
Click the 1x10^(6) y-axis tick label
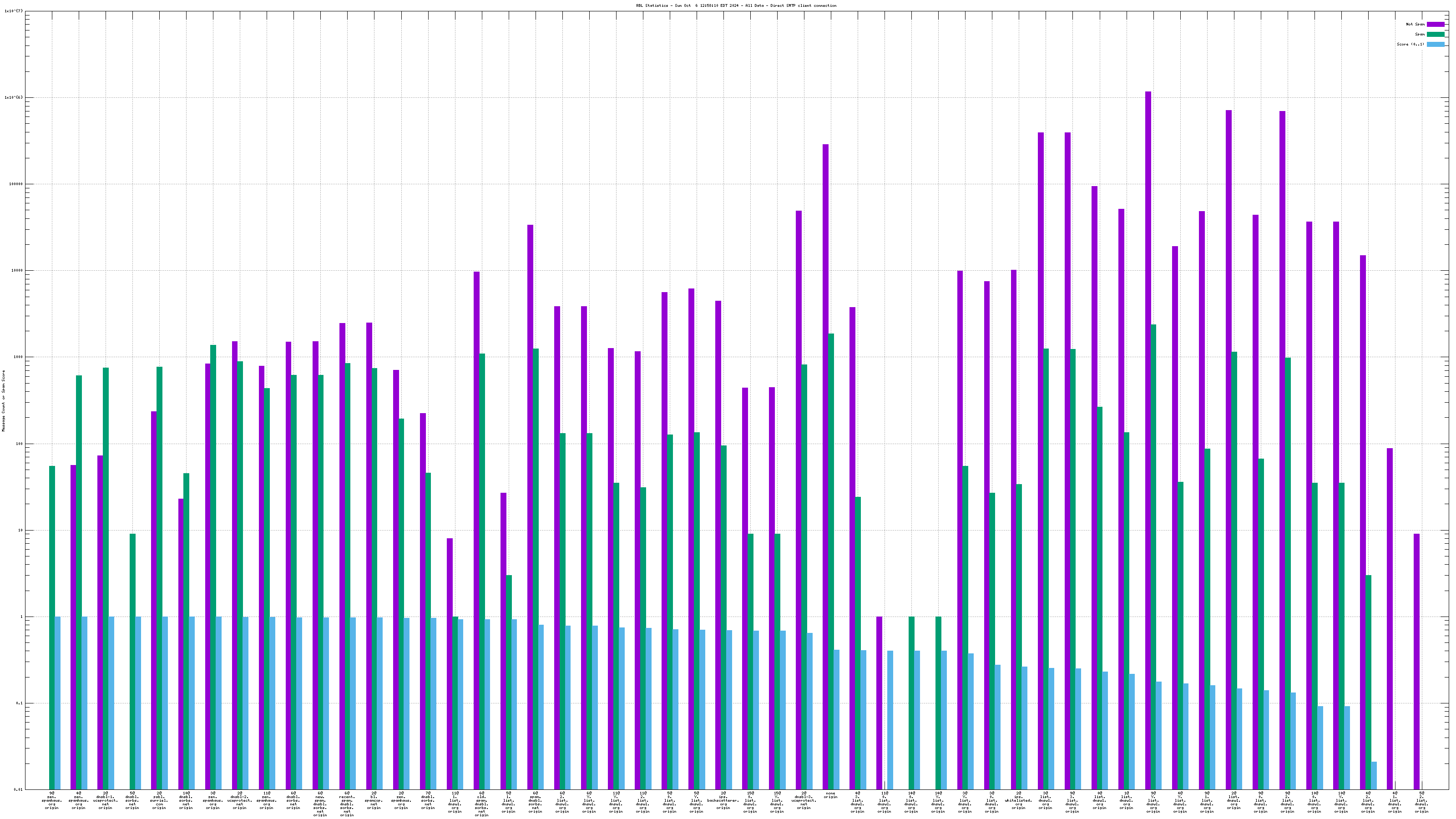click(14, 97)
